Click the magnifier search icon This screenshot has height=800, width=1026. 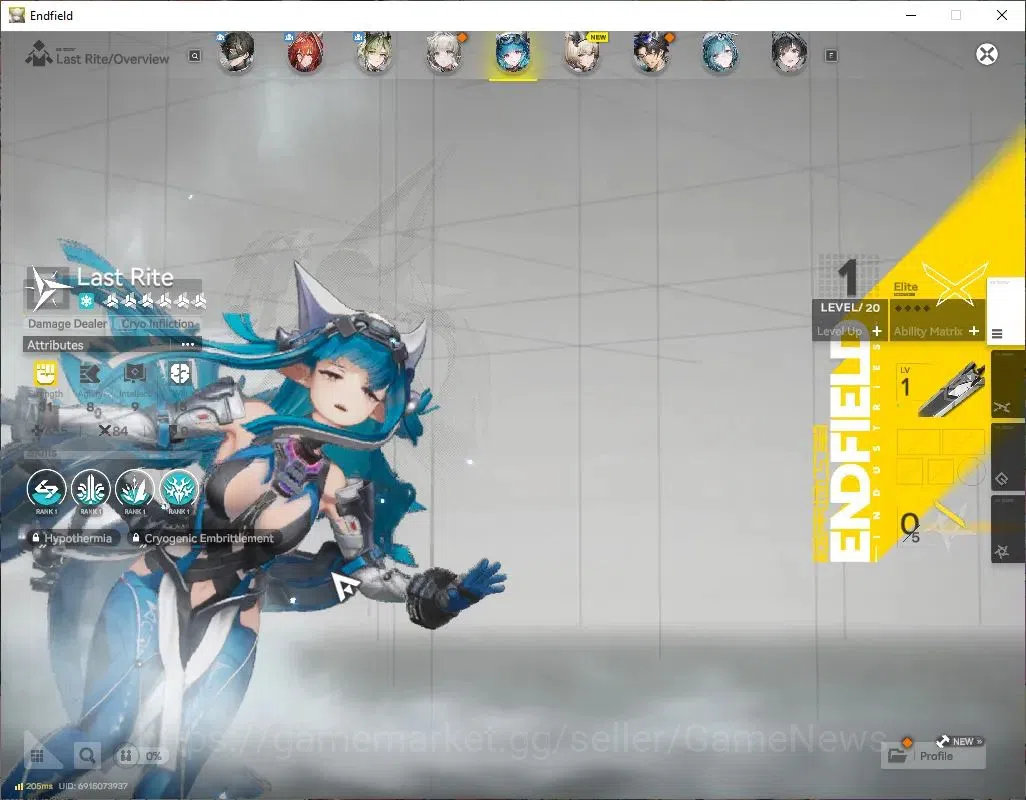pos(86,756)
